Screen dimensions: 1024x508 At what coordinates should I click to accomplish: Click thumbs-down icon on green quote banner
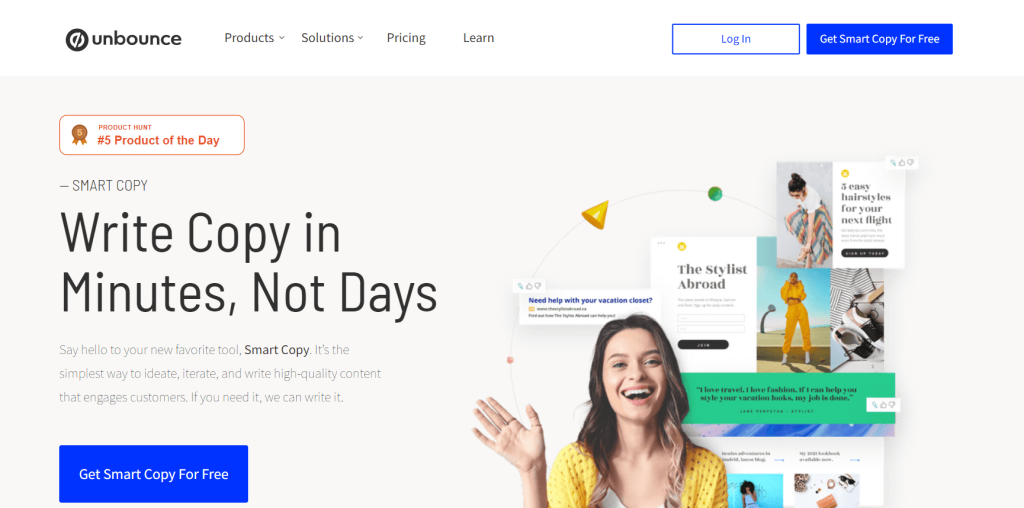(x=892, y=405)
